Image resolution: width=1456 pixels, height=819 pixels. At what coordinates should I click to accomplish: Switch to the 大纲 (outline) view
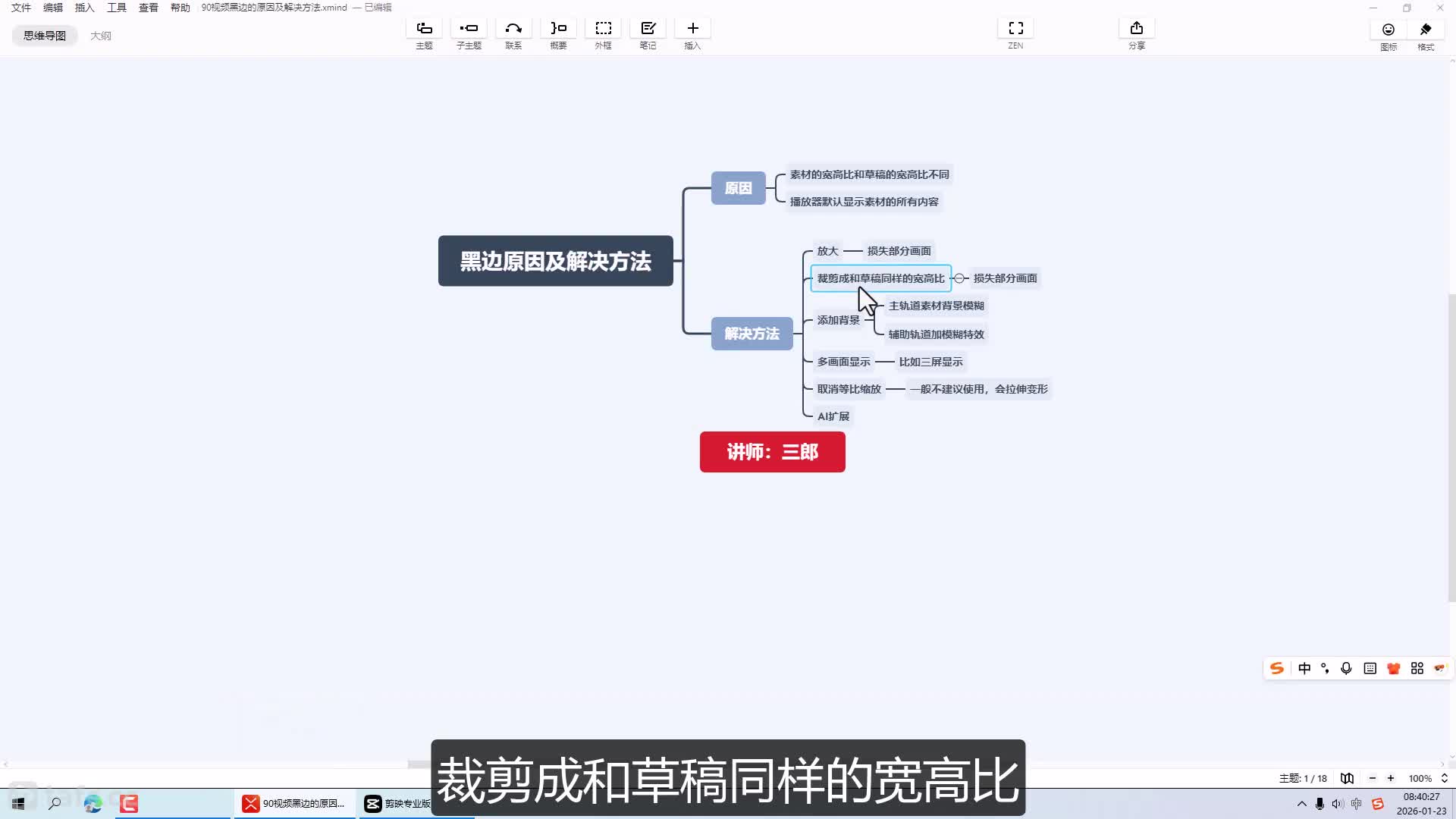(100, 36)
